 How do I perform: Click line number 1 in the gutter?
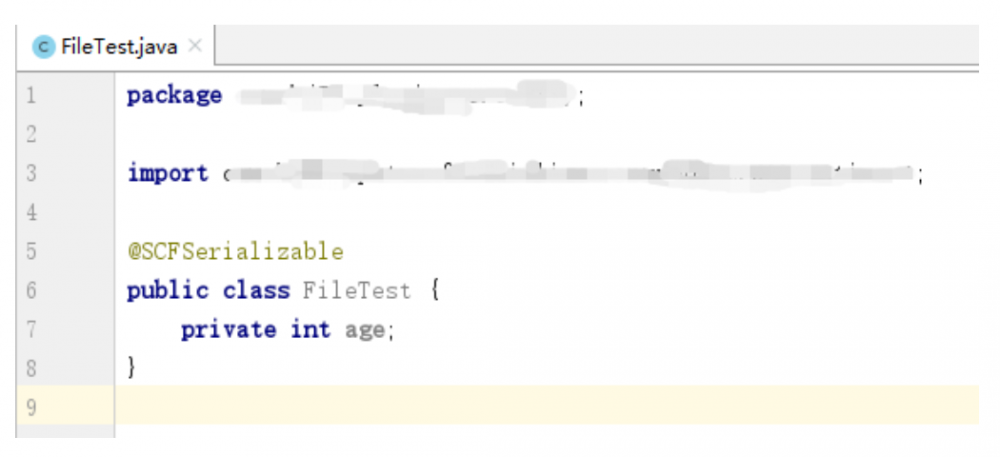click(31, 96)
